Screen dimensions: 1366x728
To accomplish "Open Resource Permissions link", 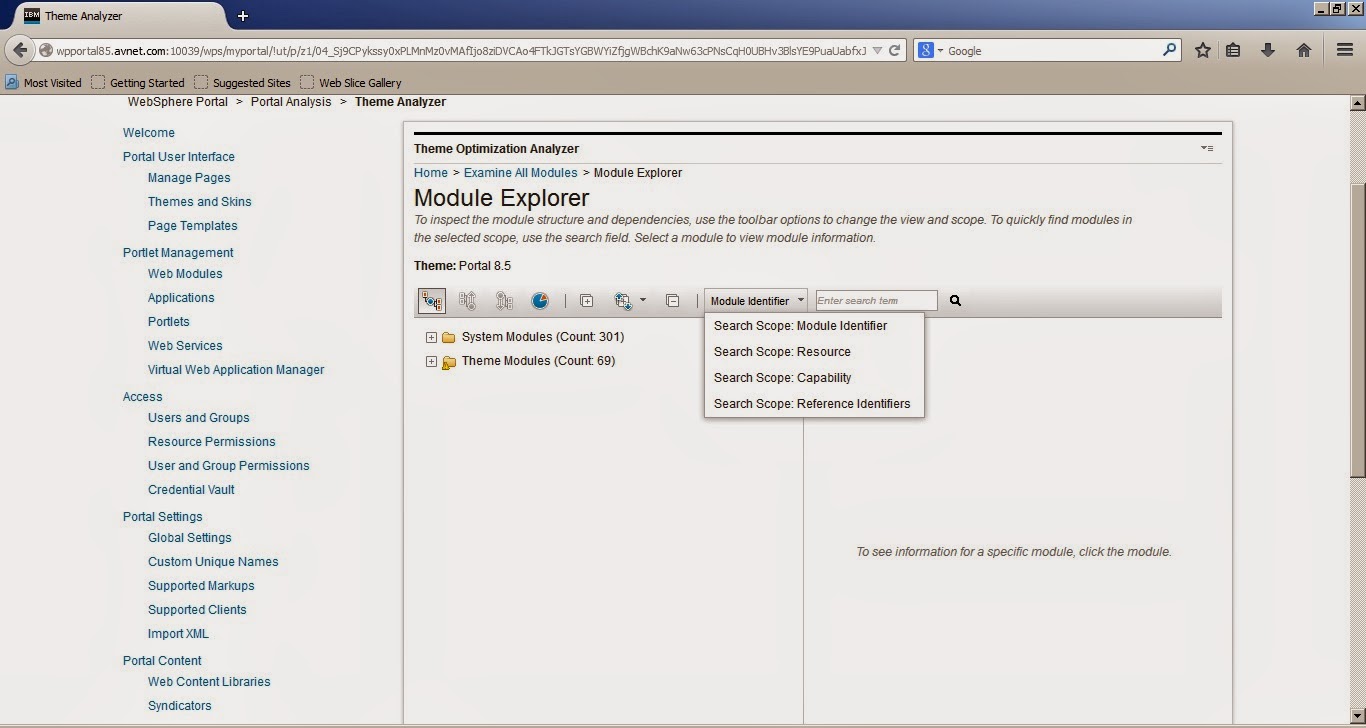I will point(212,442).
